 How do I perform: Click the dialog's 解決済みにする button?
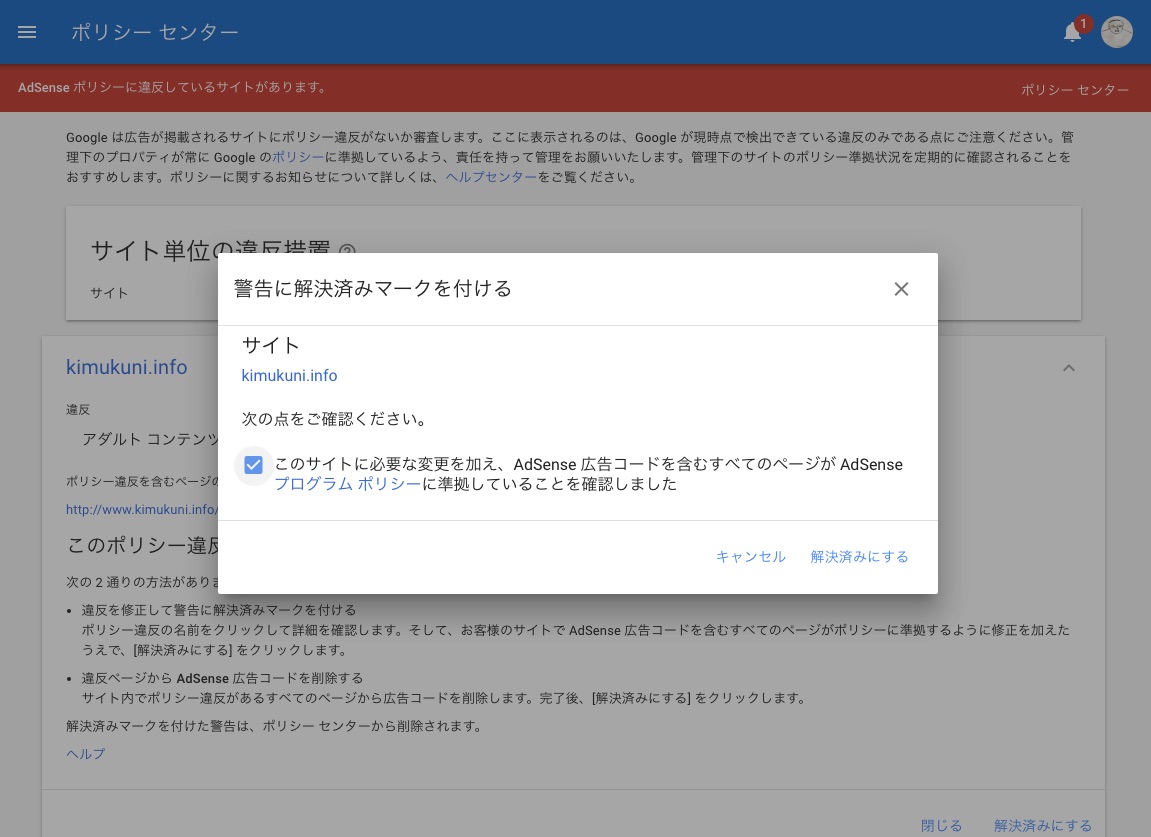(x=859, y=557)
